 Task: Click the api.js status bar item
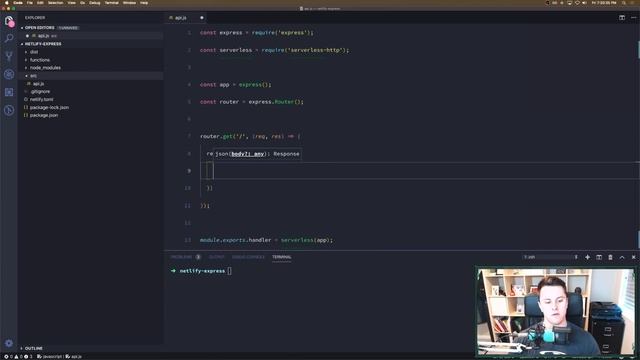[74, 357]
